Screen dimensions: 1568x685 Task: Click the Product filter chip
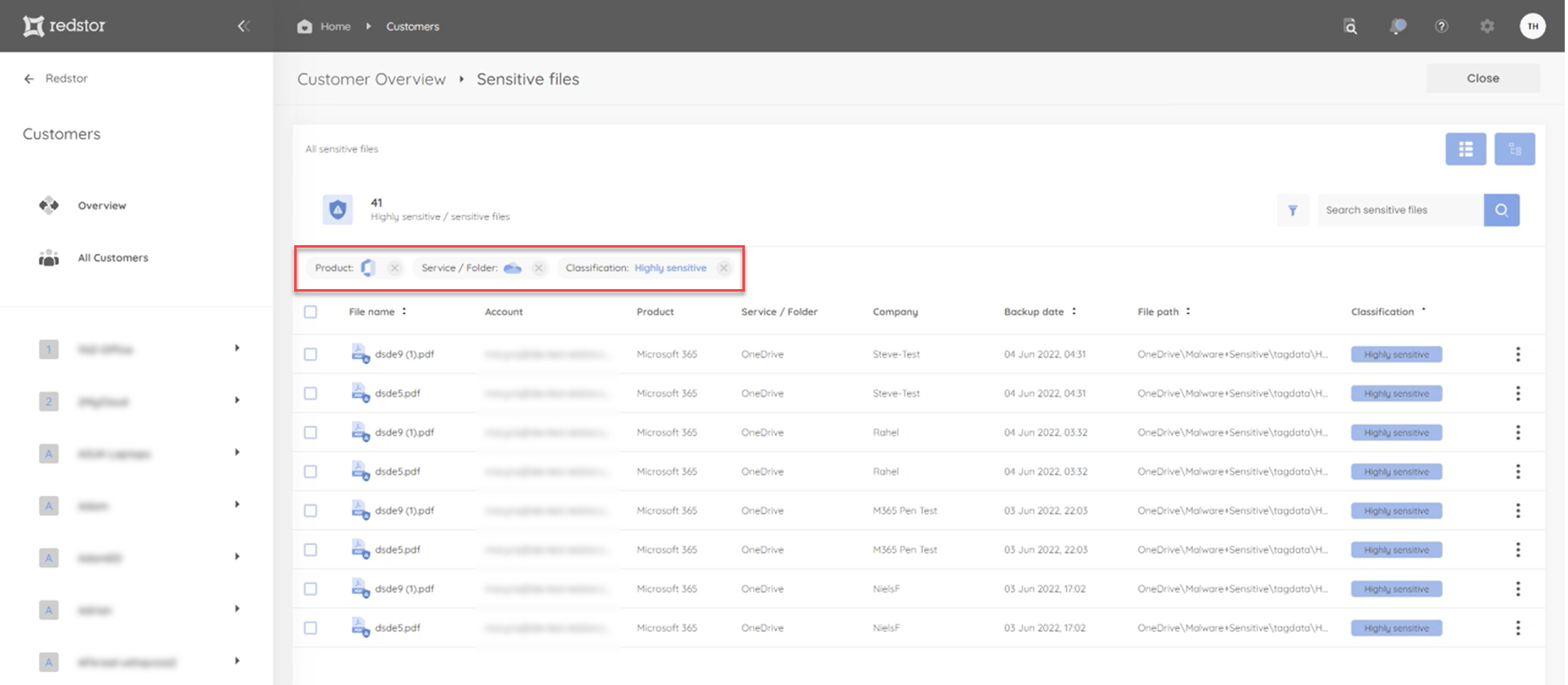click(356, 268)
